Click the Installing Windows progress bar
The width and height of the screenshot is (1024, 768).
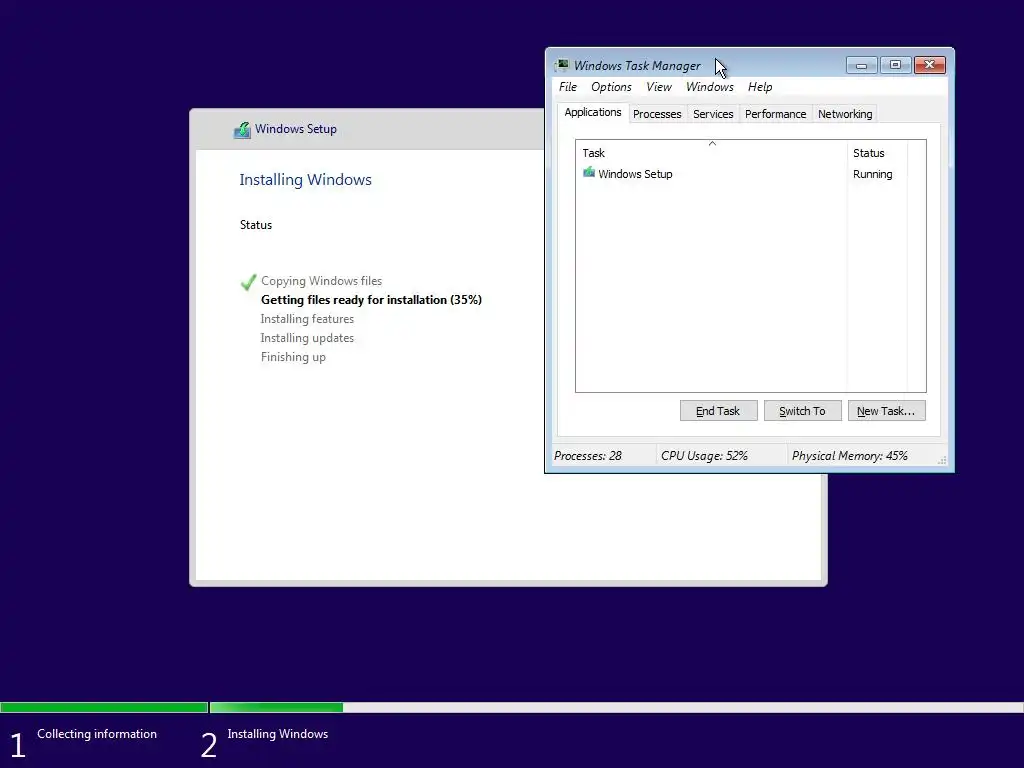pos(616,707)
